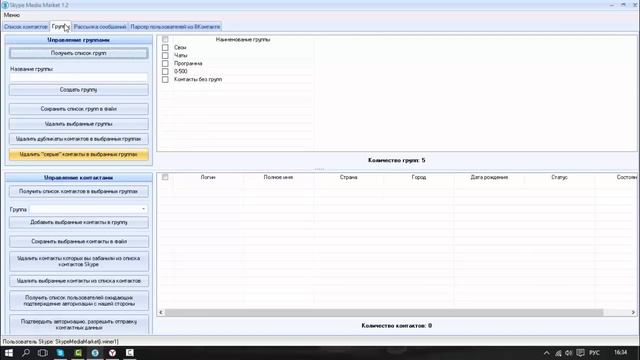Switch to the active round Skype Media Market taskbar icon
Screen dimensions: 640x360
pos(95,353)
